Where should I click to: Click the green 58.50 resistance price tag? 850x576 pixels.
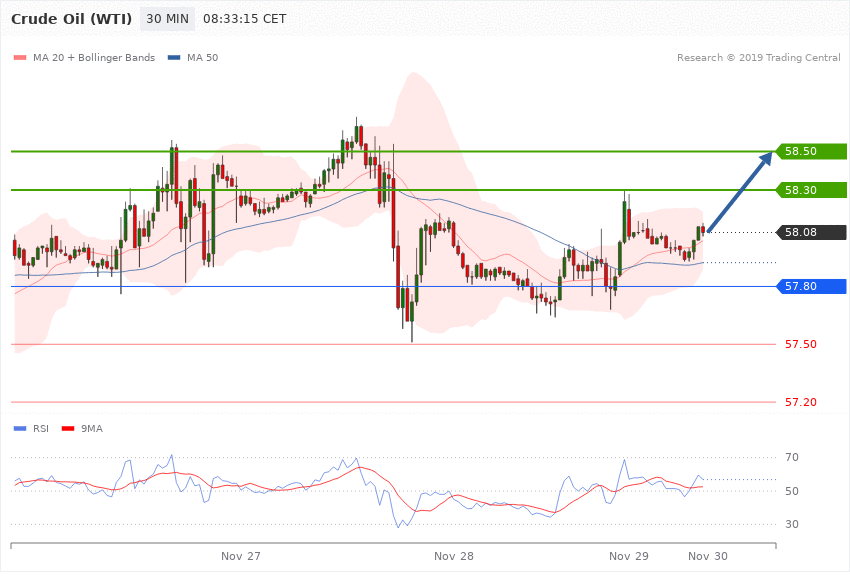click(x=811, y=151)
